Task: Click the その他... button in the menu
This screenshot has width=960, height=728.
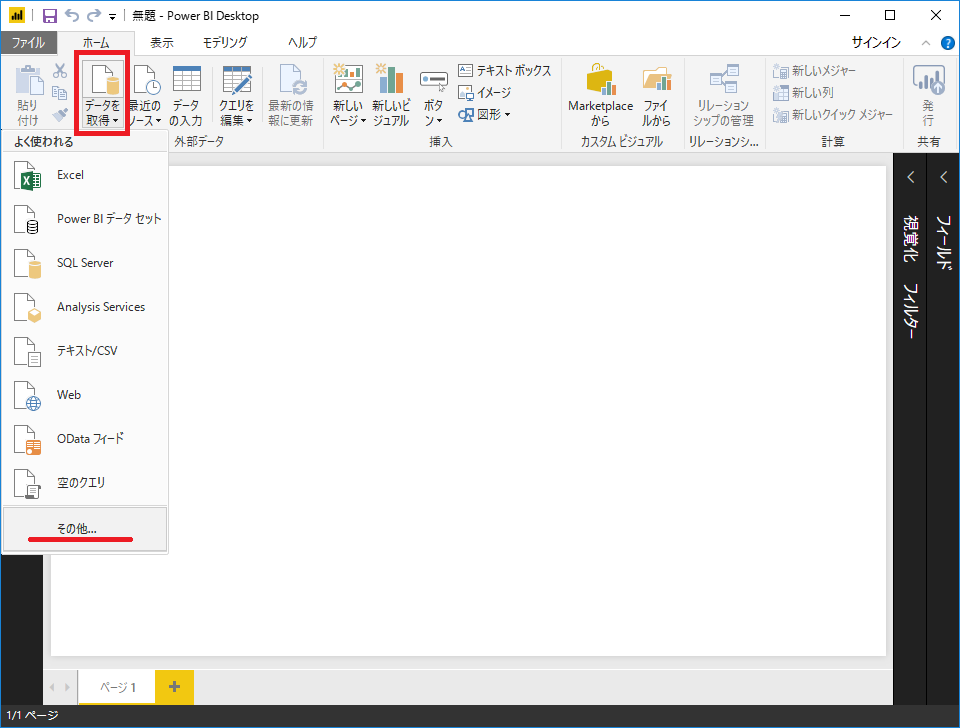Action: tap(84, 529)
